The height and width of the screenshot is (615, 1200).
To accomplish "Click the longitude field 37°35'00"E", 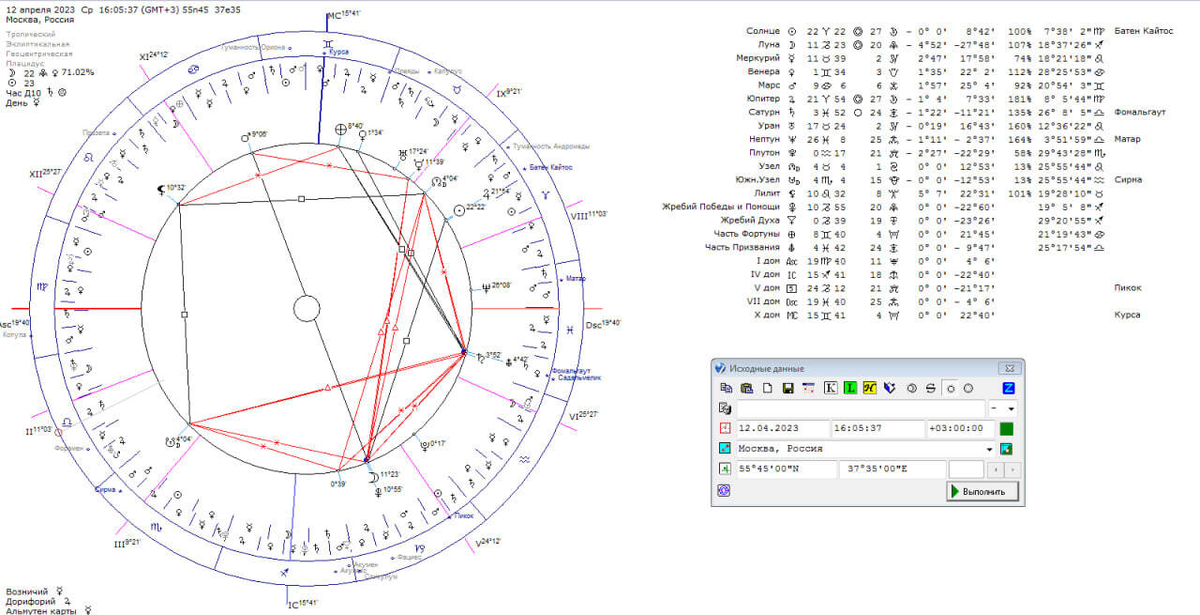I will click(892, 469).
